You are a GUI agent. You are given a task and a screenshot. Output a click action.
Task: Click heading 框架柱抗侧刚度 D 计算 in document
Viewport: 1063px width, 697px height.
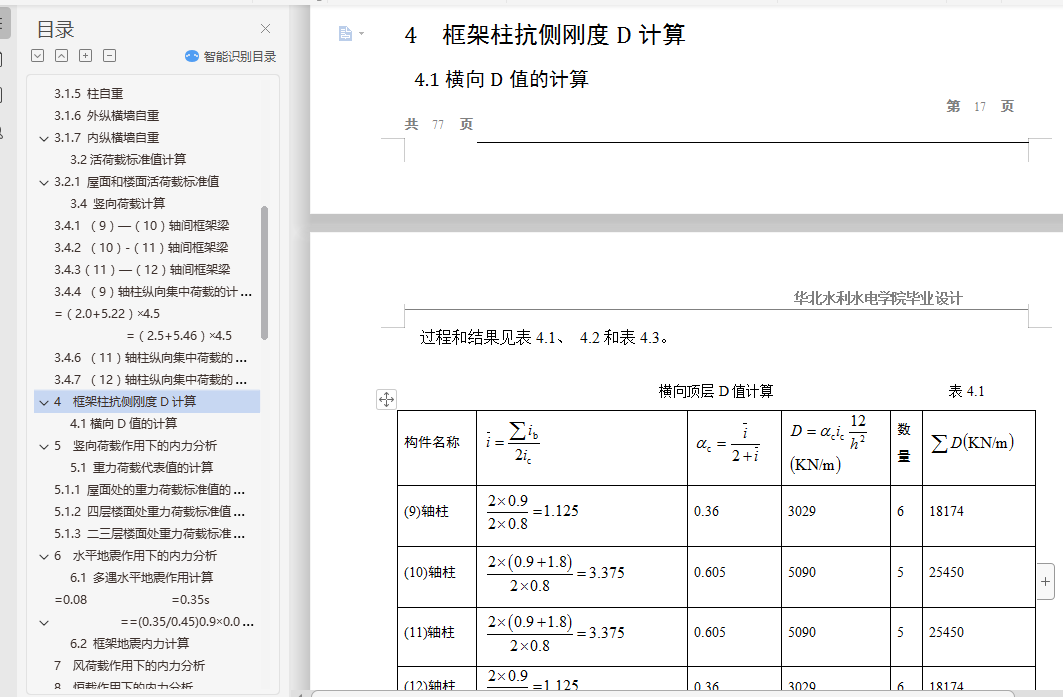[x=563, y=35]
